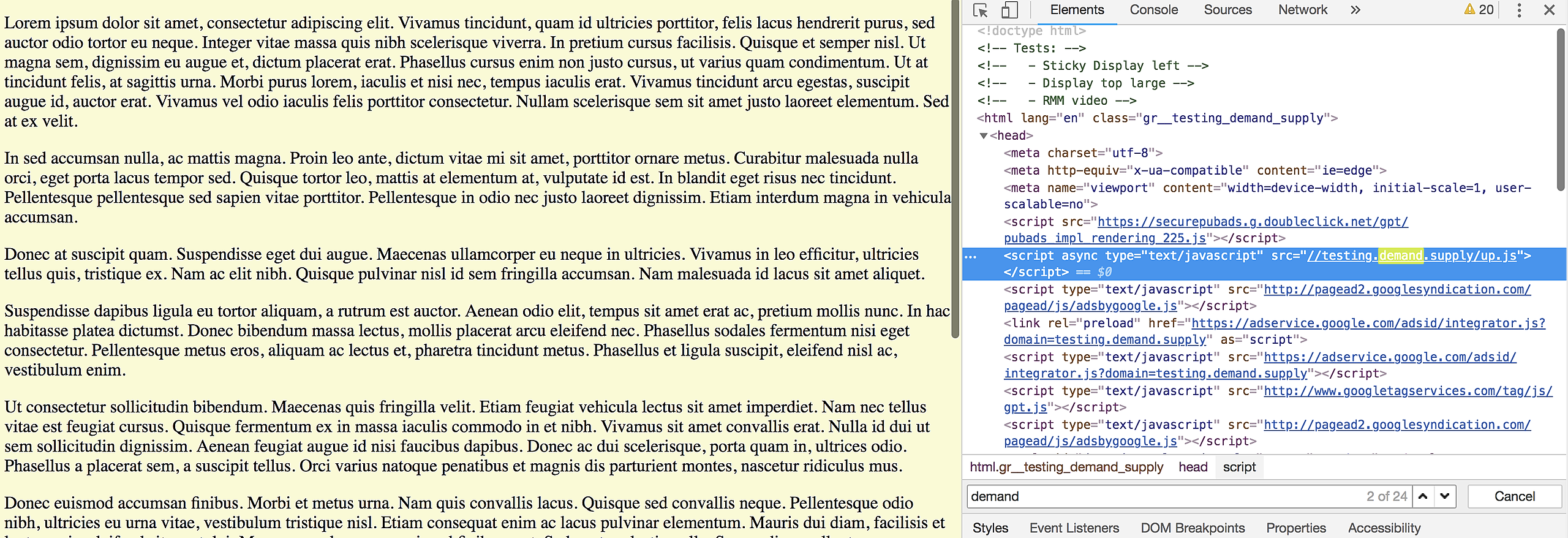Click the securepubads doubleclick gpt script link

tap(1206, 230)
